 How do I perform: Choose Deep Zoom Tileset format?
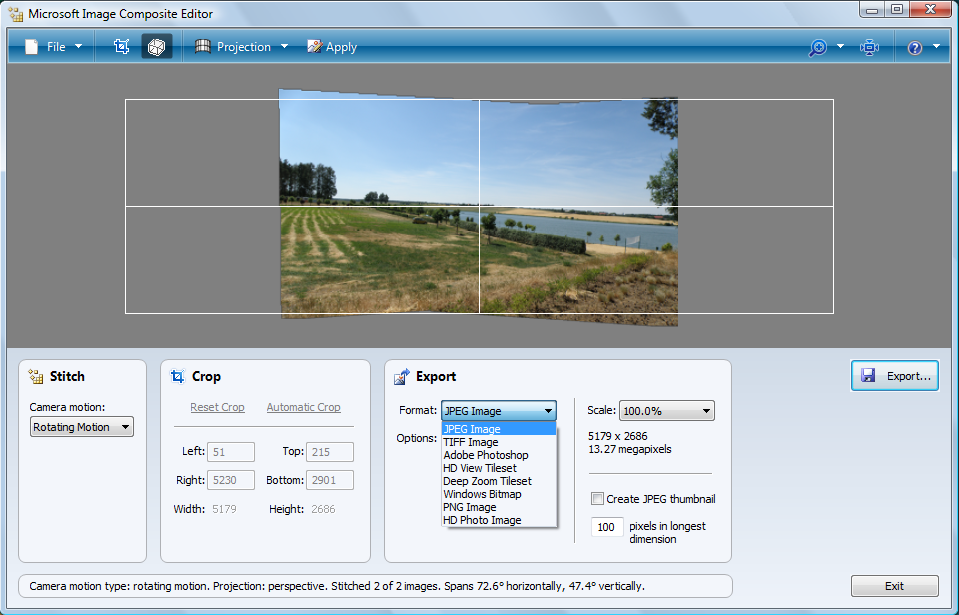pos(498,481)
